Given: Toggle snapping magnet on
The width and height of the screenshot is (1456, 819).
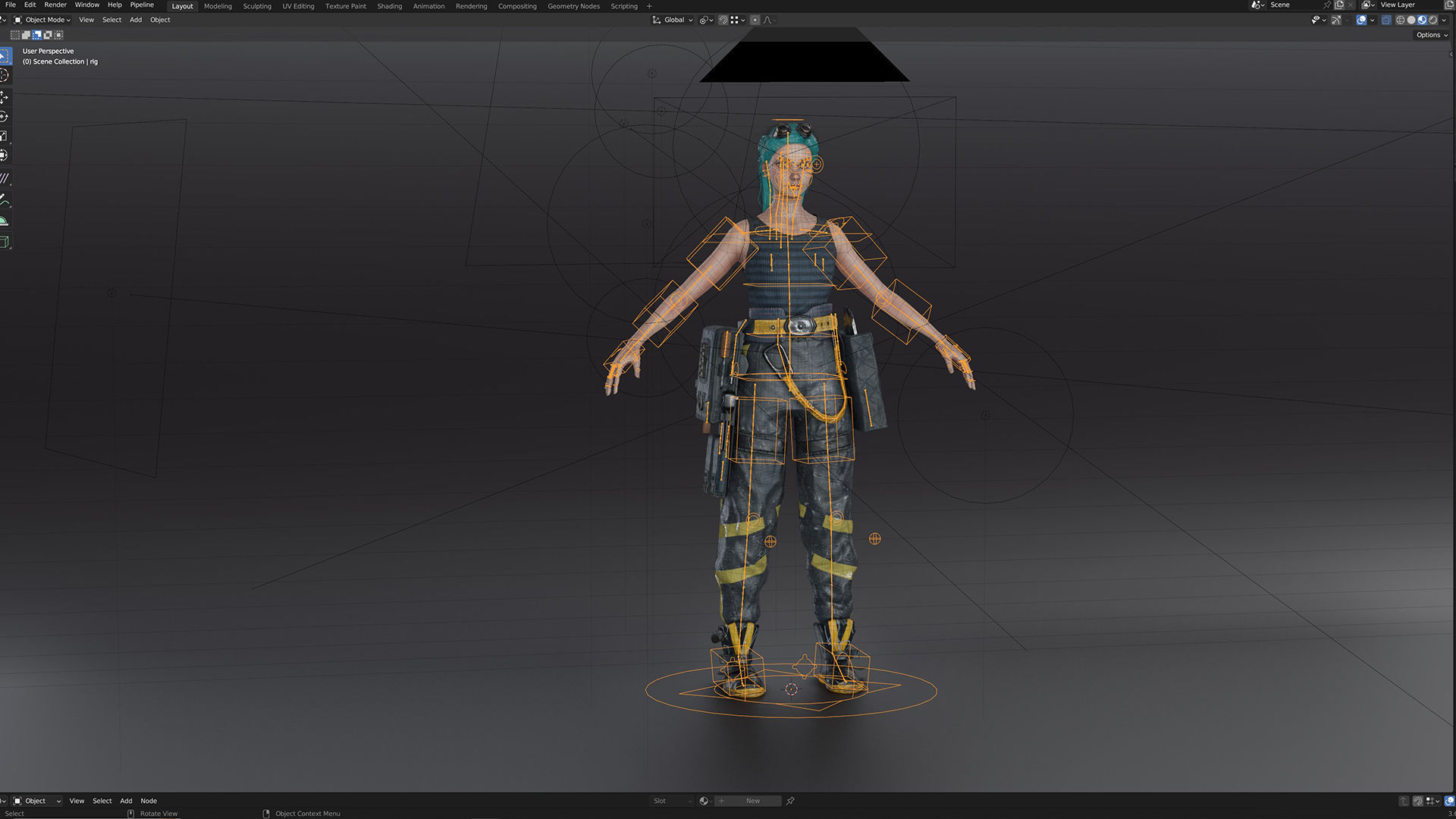Looking at the screenshot, I should point(723,20).
